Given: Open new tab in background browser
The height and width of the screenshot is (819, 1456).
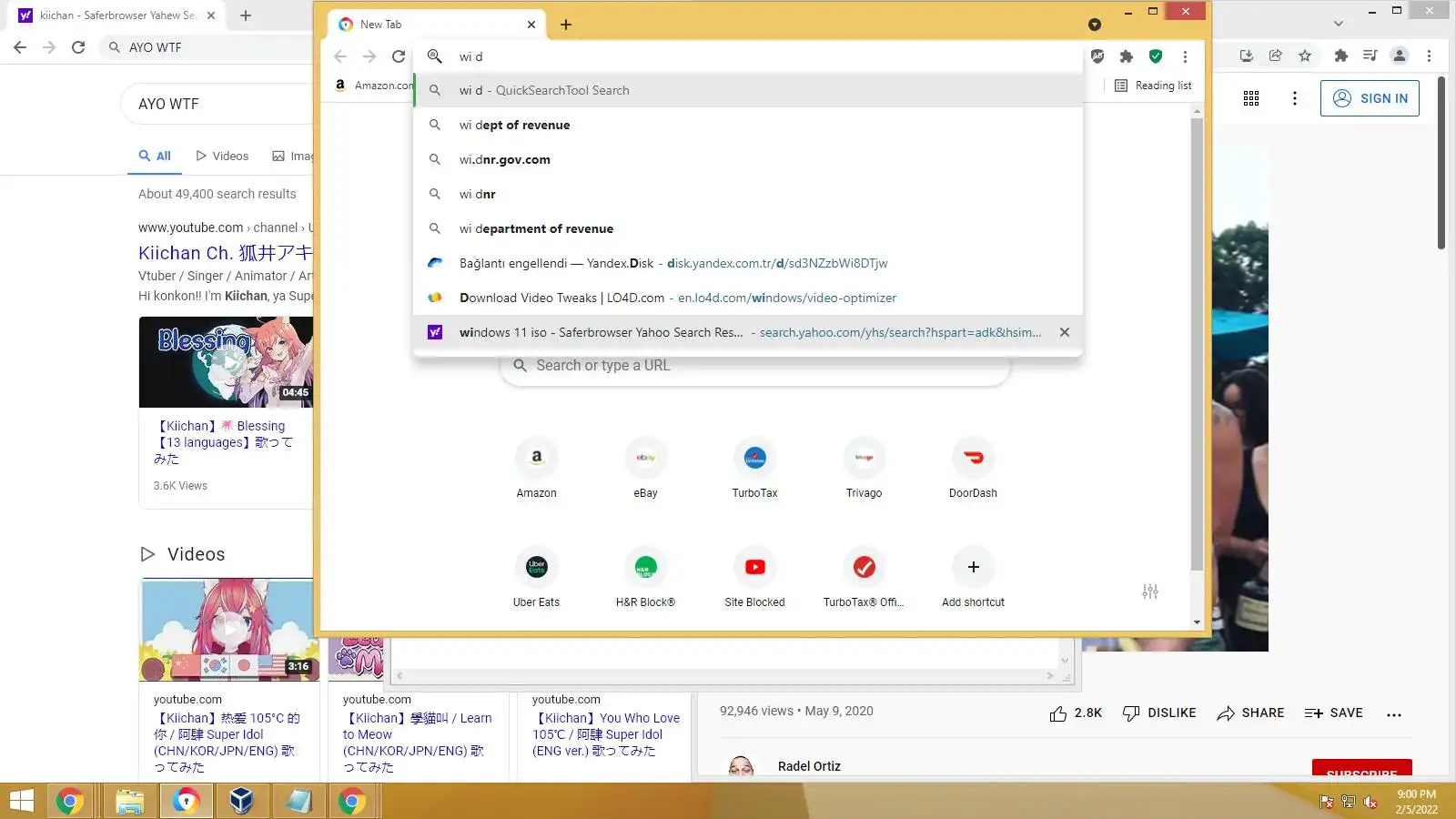Looking at the screenshot, I should 246,15.
